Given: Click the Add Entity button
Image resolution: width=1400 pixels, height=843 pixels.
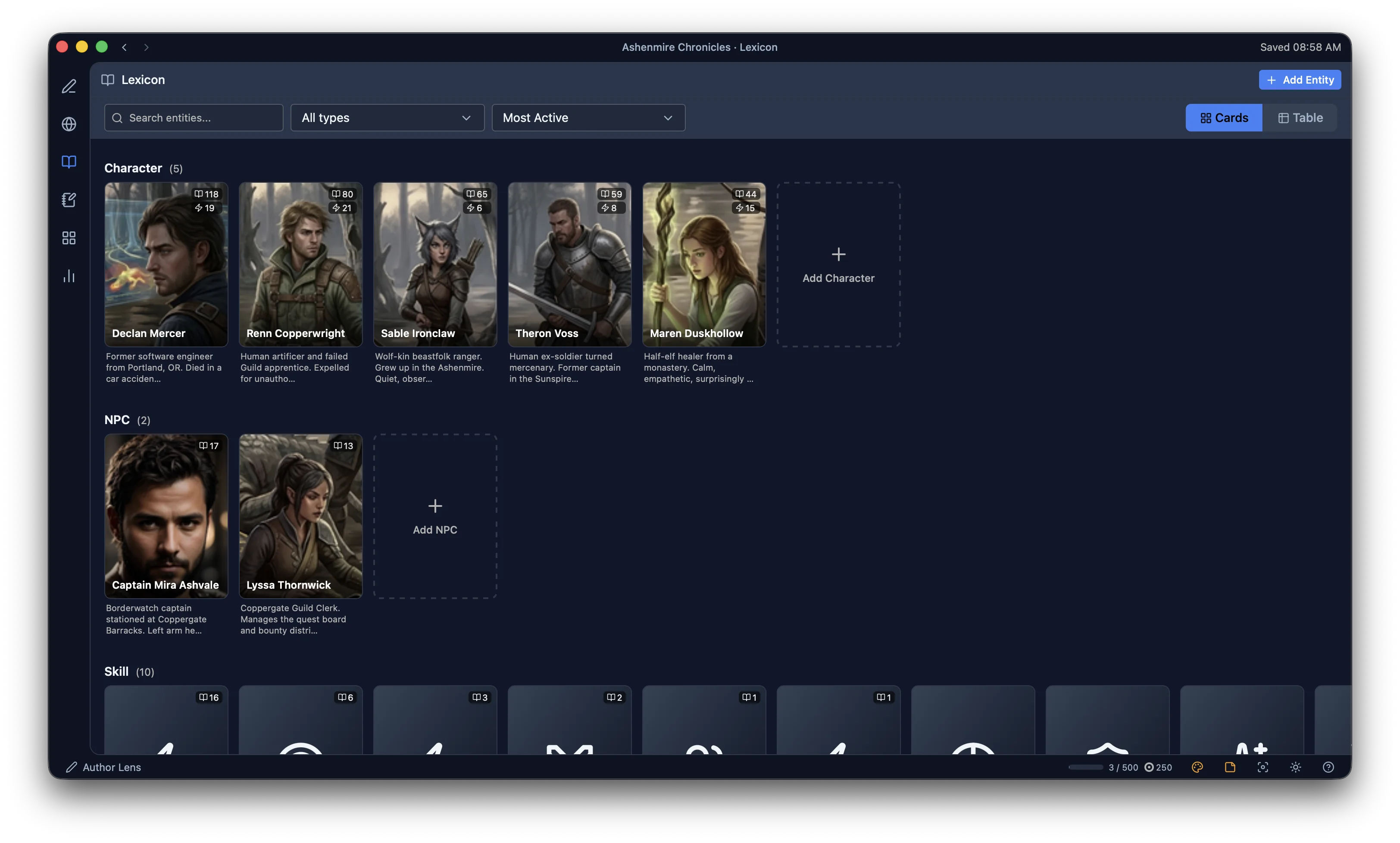Looking at the screenshot, I should [x=1300, y=80].
